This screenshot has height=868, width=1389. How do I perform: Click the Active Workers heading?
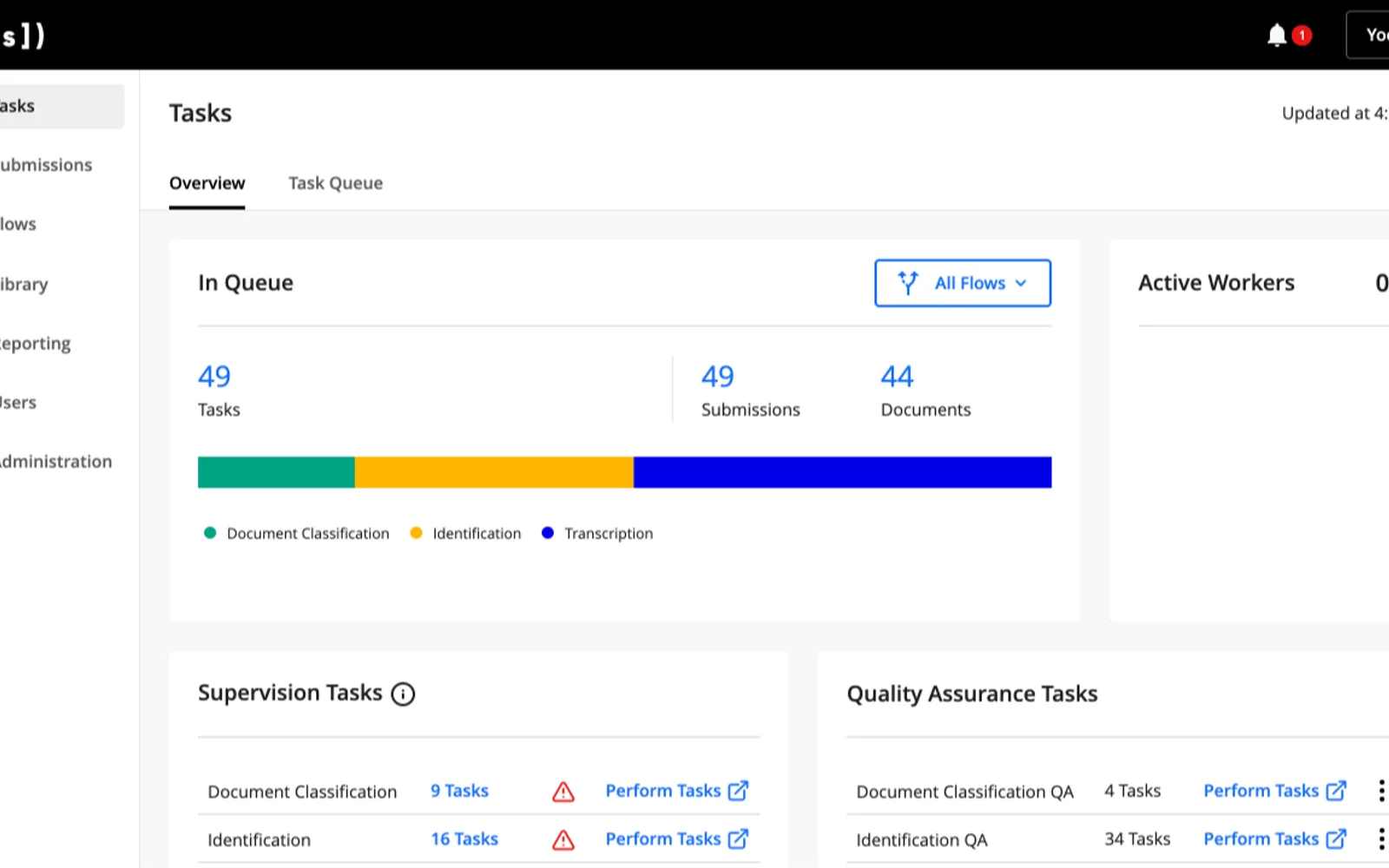[1216, 283]
